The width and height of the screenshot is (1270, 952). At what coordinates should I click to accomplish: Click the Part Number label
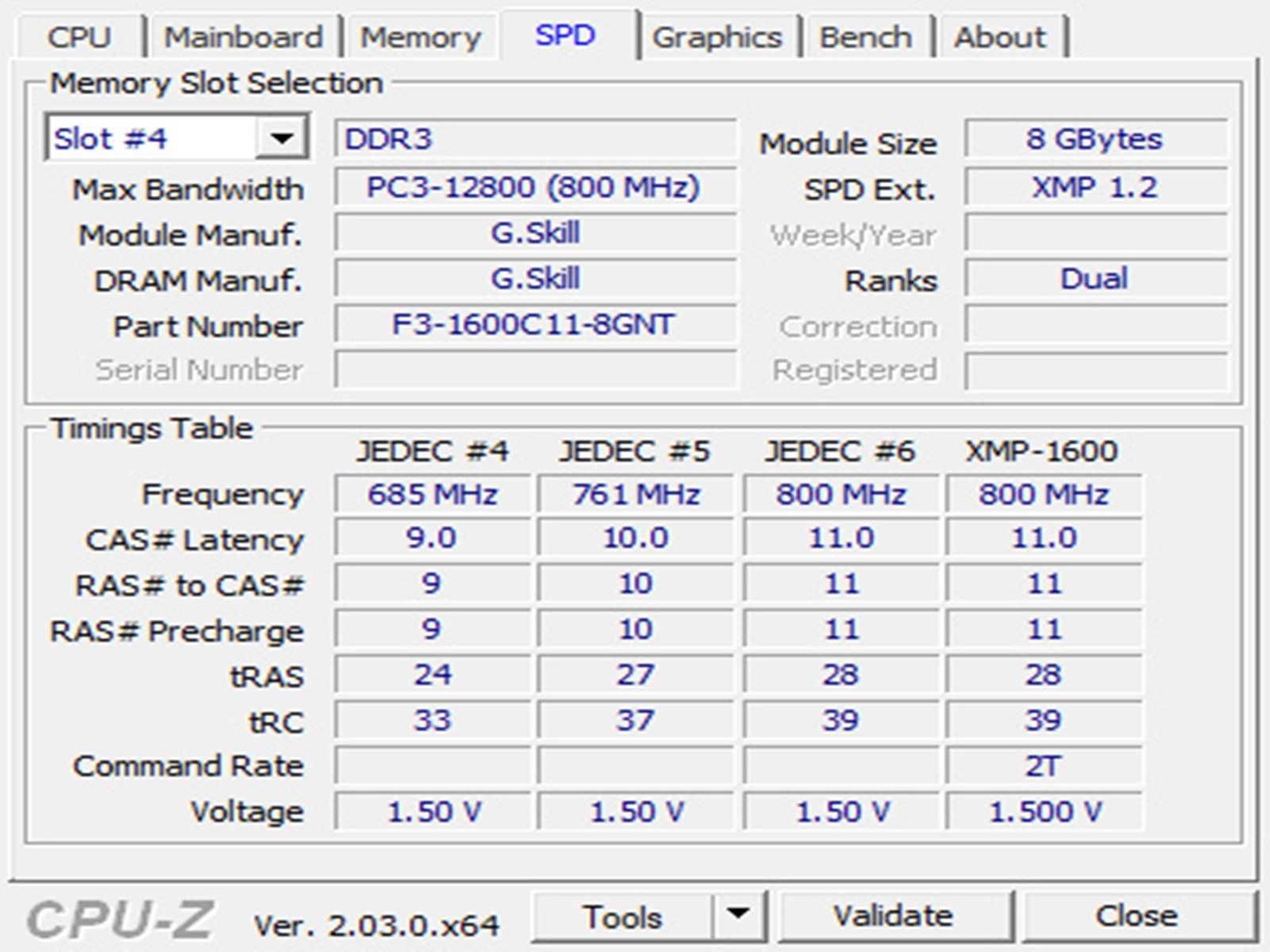pyautogui.click(x=208, y=326)
